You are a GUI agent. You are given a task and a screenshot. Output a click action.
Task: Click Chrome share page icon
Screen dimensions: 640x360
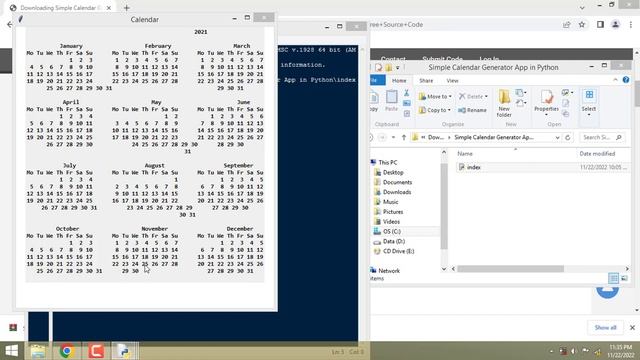[566, 24]
